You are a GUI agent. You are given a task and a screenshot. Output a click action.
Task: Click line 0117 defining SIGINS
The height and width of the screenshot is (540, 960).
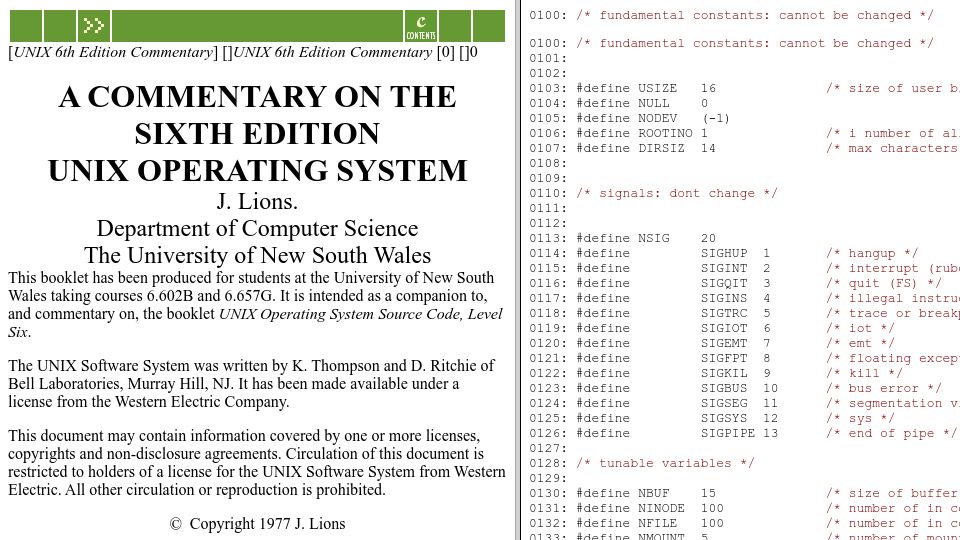pos(744,298)
